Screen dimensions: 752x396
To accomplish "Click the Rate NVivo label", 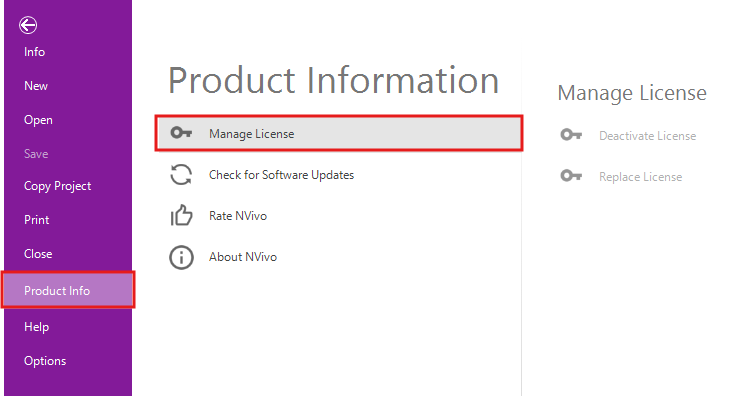I will [238, 216].
